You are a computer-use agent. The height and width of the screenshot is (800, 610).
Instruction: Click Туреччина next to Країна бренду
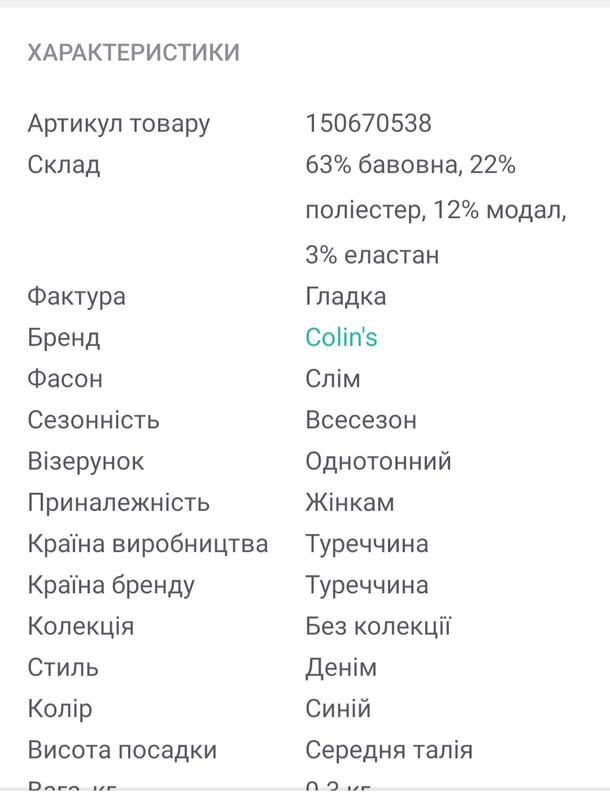coord(367,585)
